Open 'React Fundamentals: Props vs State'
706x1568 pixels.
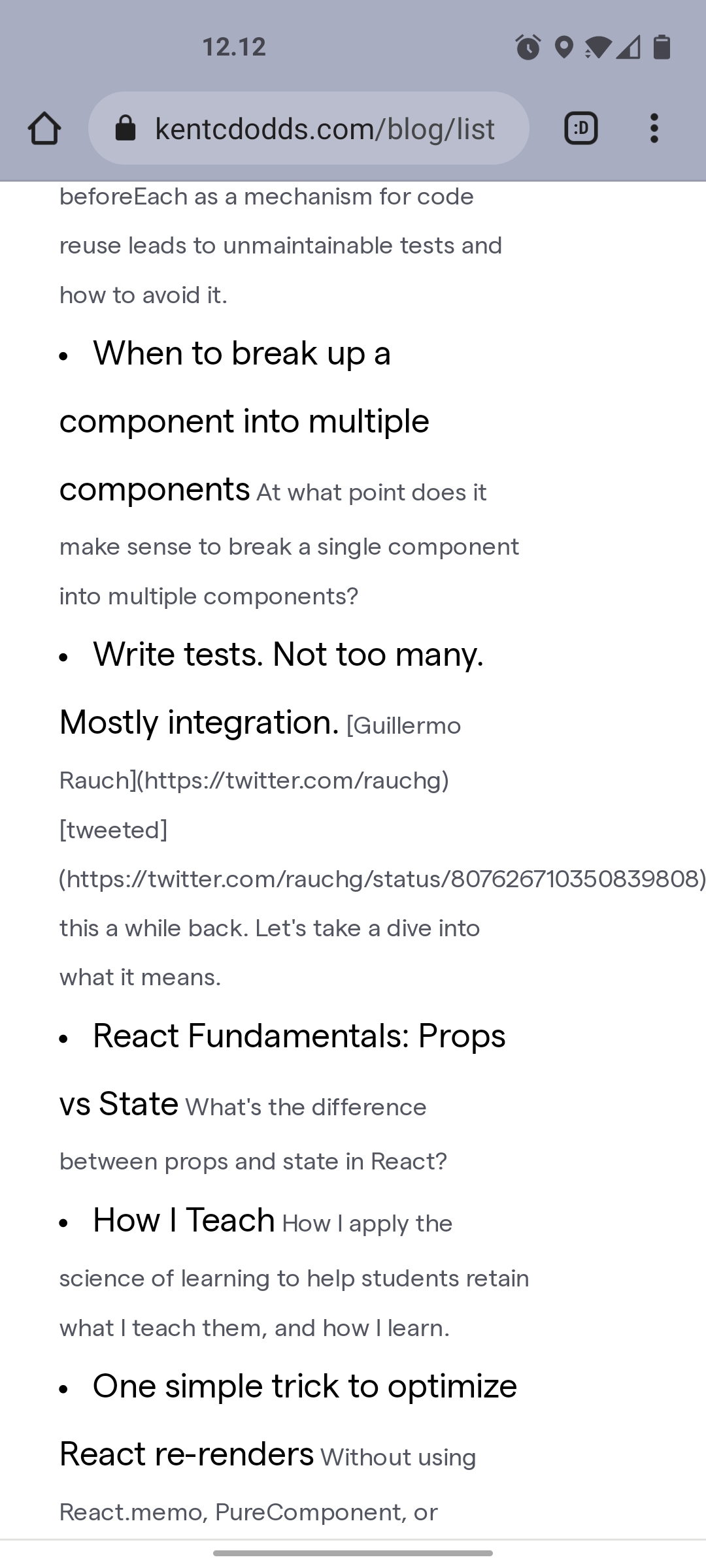[299, 1036]
